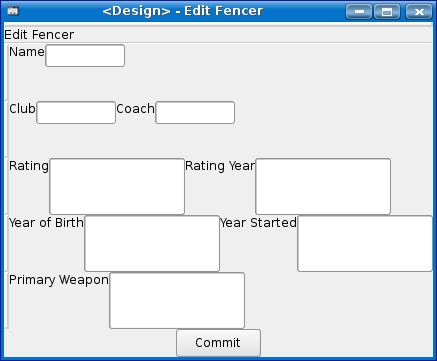Click the Year Started label

[258, 223]
